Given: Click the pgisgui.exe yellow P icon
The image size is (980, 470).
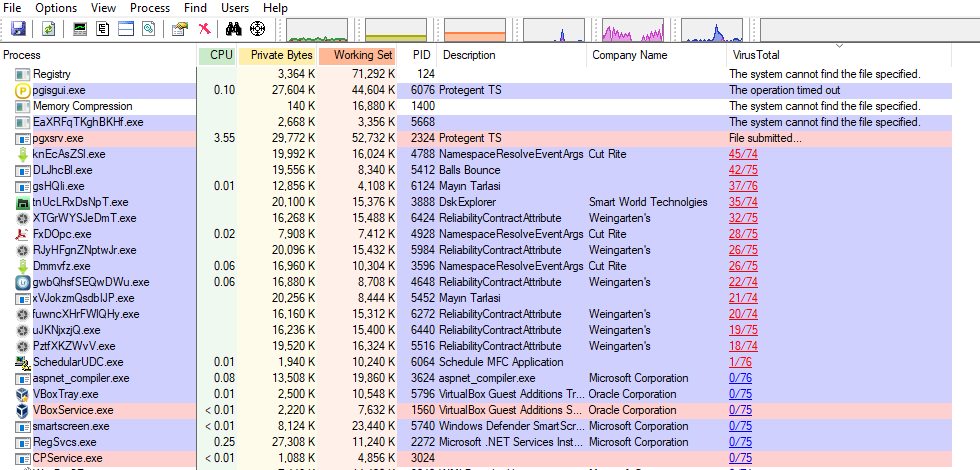Looking at the screenshot, I should [x=22, y=91].
